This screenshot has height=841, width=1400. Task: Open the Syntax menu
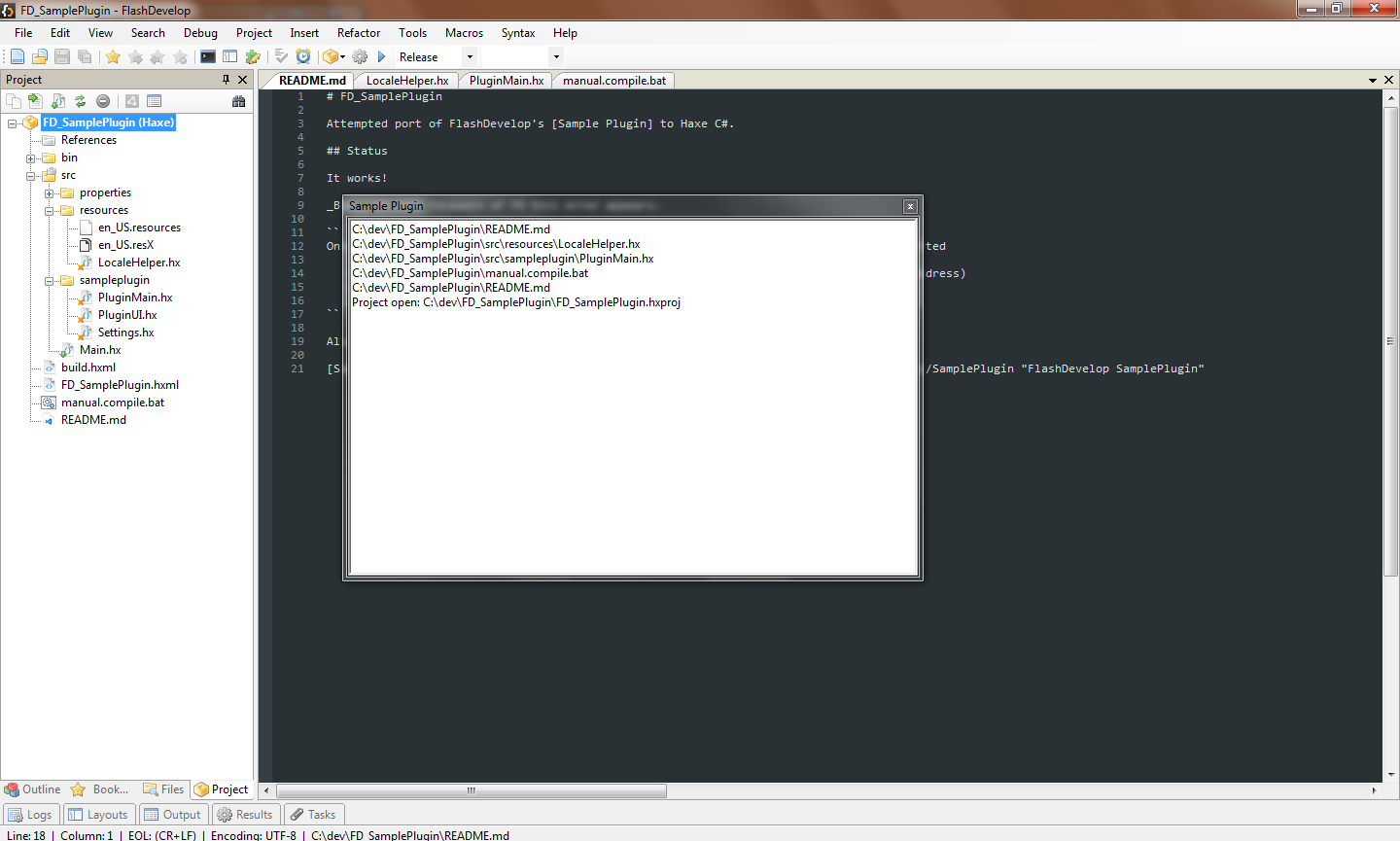coord(518,33)
